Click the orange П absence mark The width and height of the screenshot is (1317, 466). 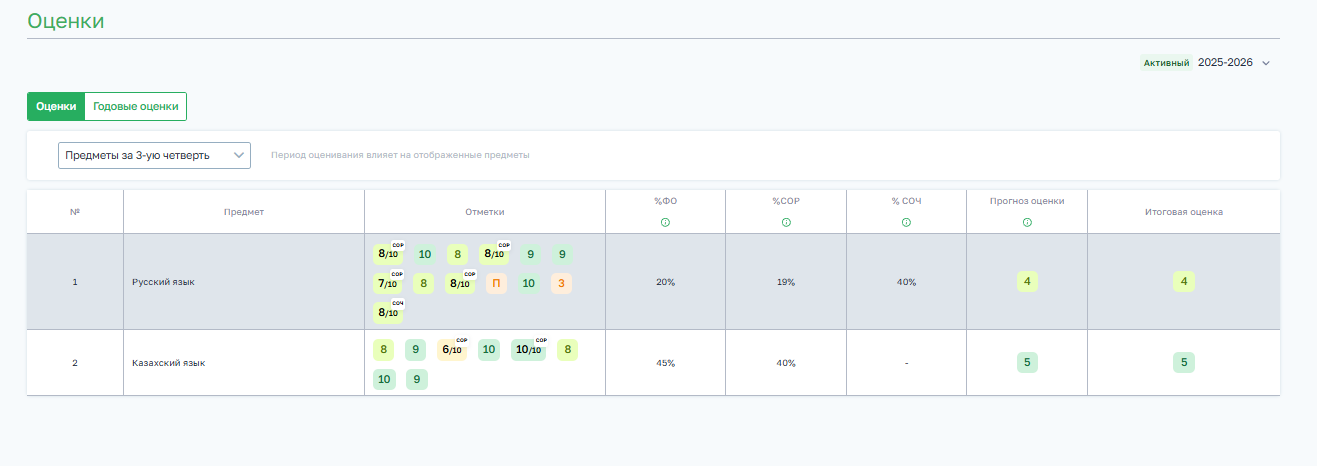[496, 283]
